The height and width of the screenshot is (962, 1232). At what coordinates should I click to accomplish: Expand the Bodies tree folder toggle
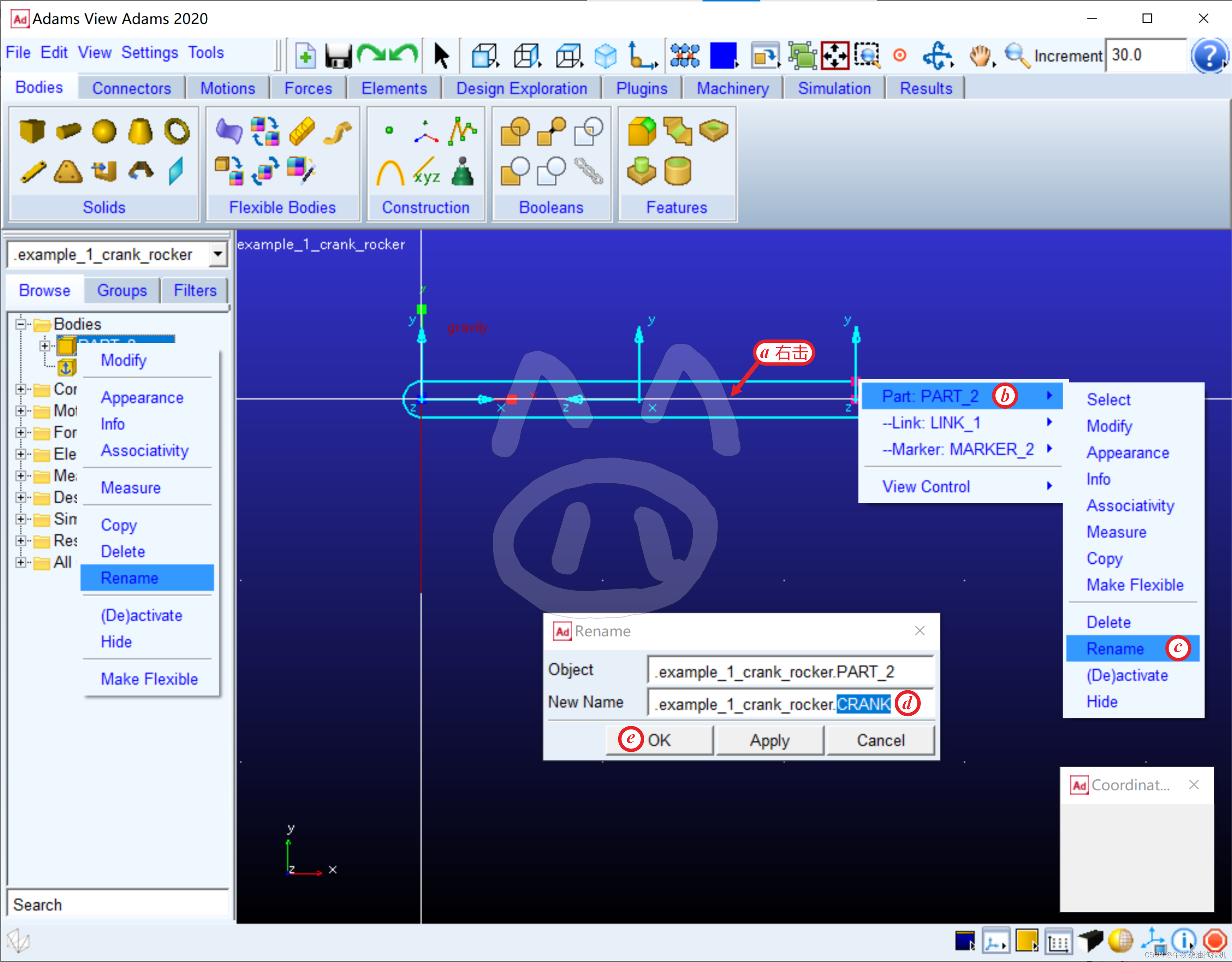click(21, 324)
